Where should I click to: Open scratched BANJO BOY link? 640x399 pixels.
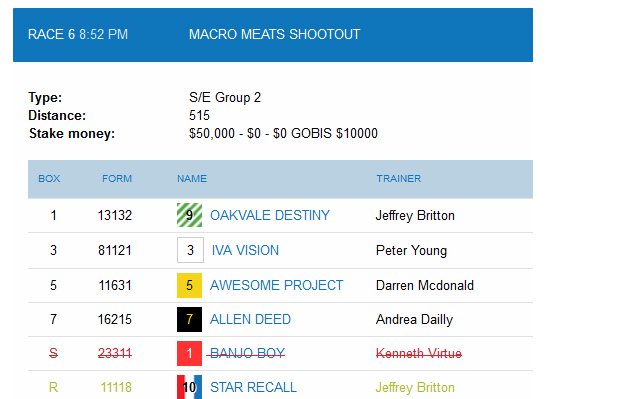pyautogui.click(x=247, y=353)
